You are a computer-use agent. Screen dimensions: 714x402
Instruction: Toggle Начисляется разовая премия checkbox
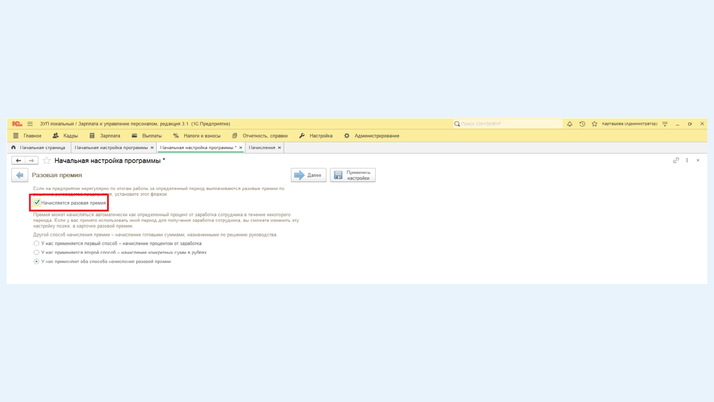click(x=37, y=203)
